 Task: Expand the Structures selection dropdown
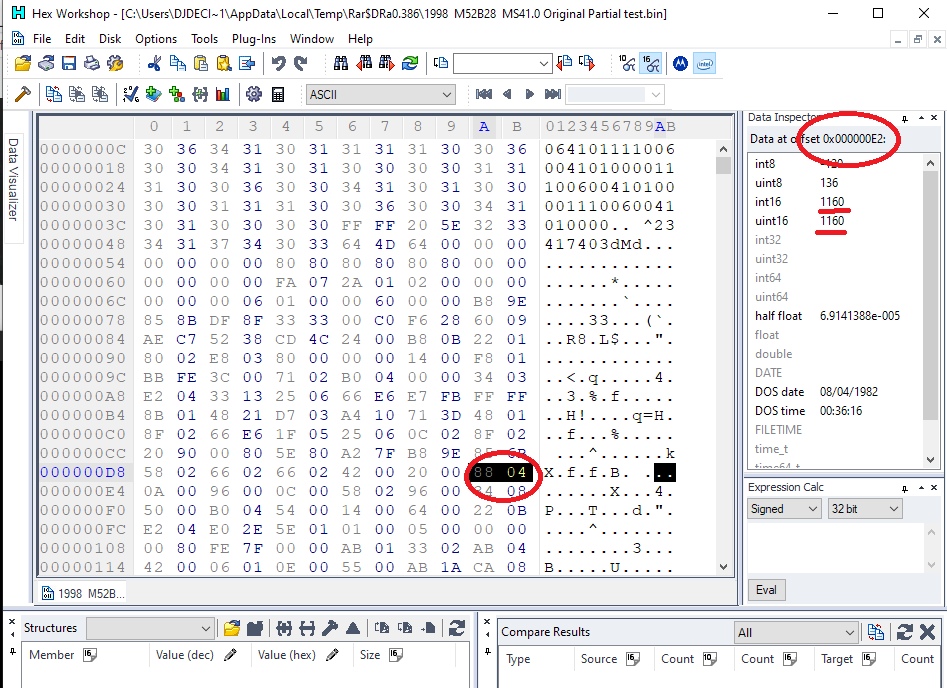[150, 628]
